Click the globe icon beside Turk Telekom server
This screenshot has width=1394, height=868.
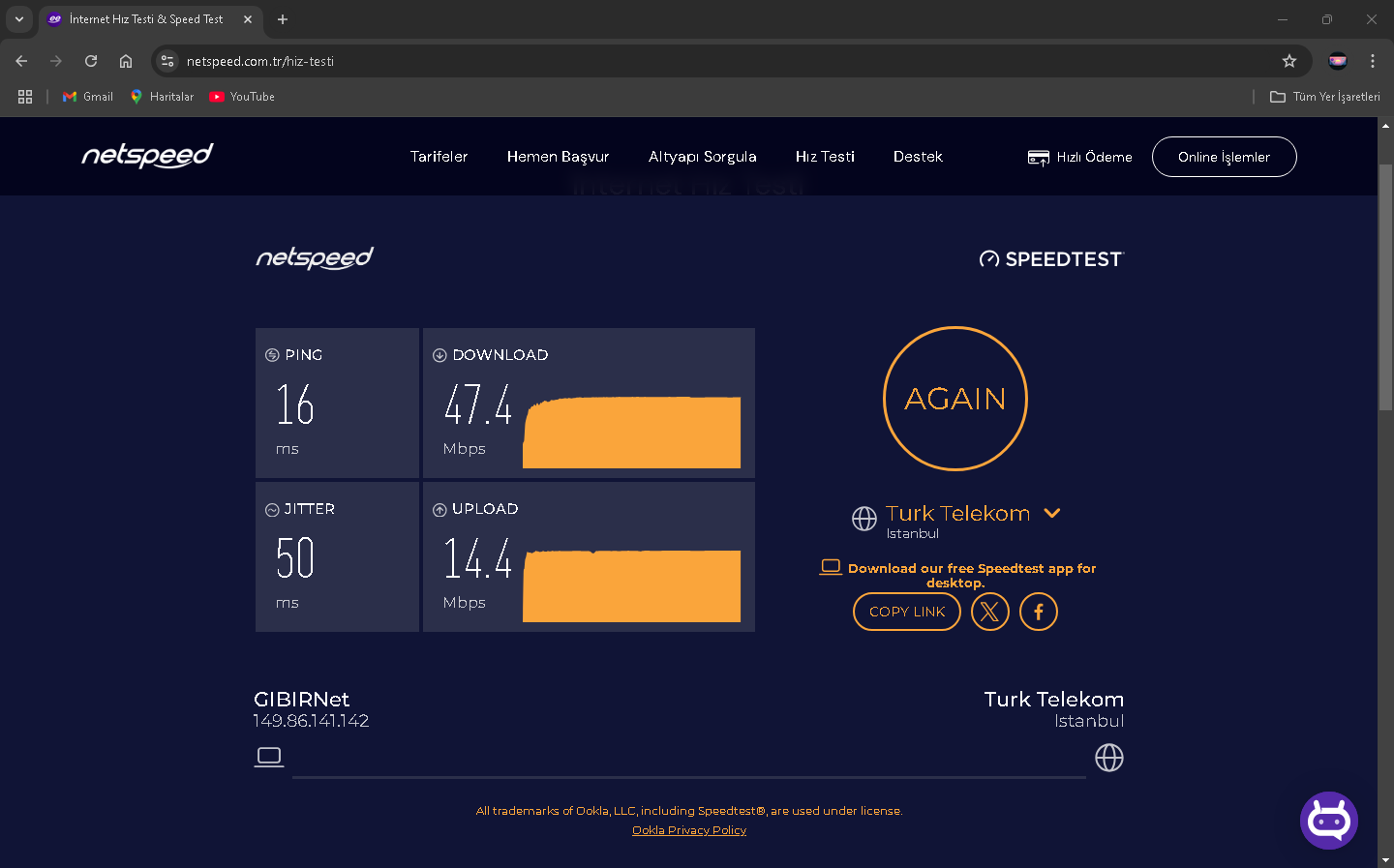(x=864, y=519)
